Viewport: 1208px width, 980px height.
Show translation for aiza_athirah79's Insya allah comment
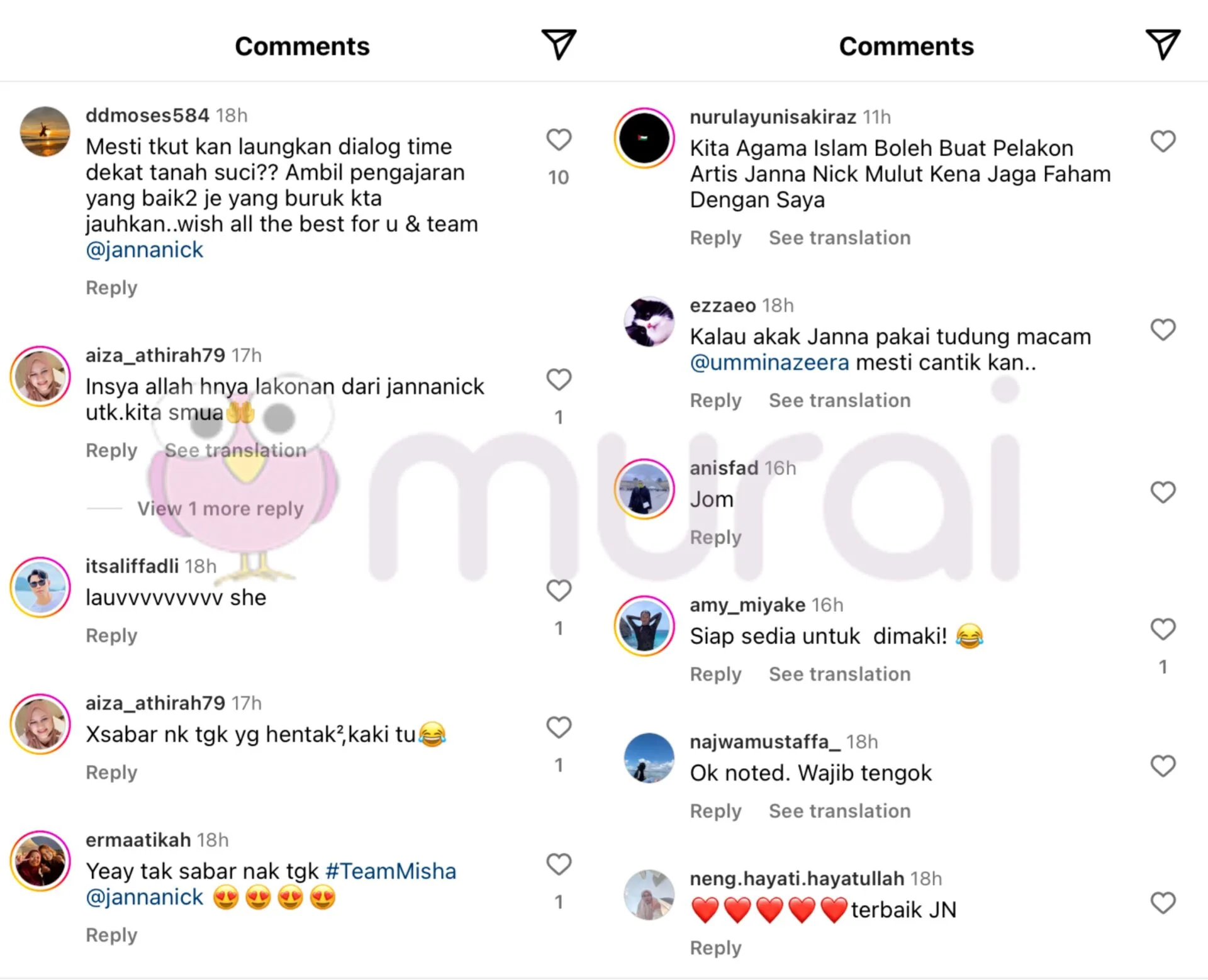(x=235, y=450)
